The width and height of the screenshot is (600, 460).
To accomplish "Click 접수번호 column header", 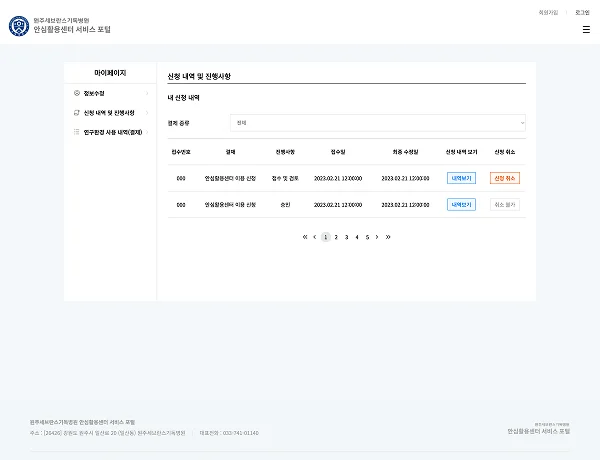I will click(181, 152).
